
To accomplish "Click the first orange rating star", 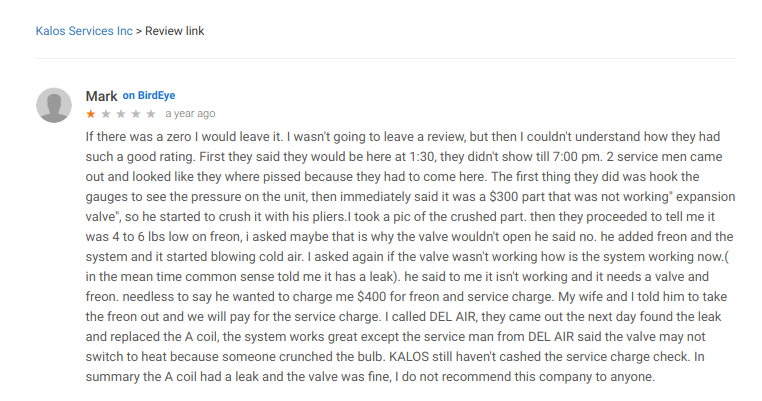I will click(90, 114).
